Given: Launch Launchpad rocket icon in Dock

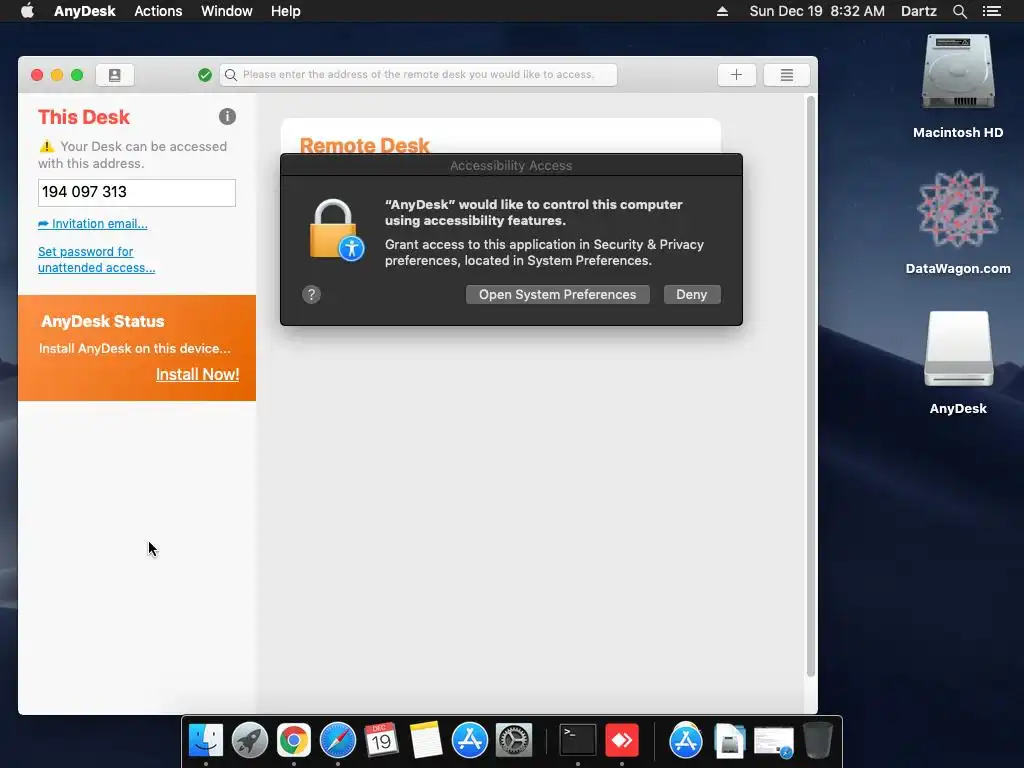Looking at the screenshot, I should point(249,741).
